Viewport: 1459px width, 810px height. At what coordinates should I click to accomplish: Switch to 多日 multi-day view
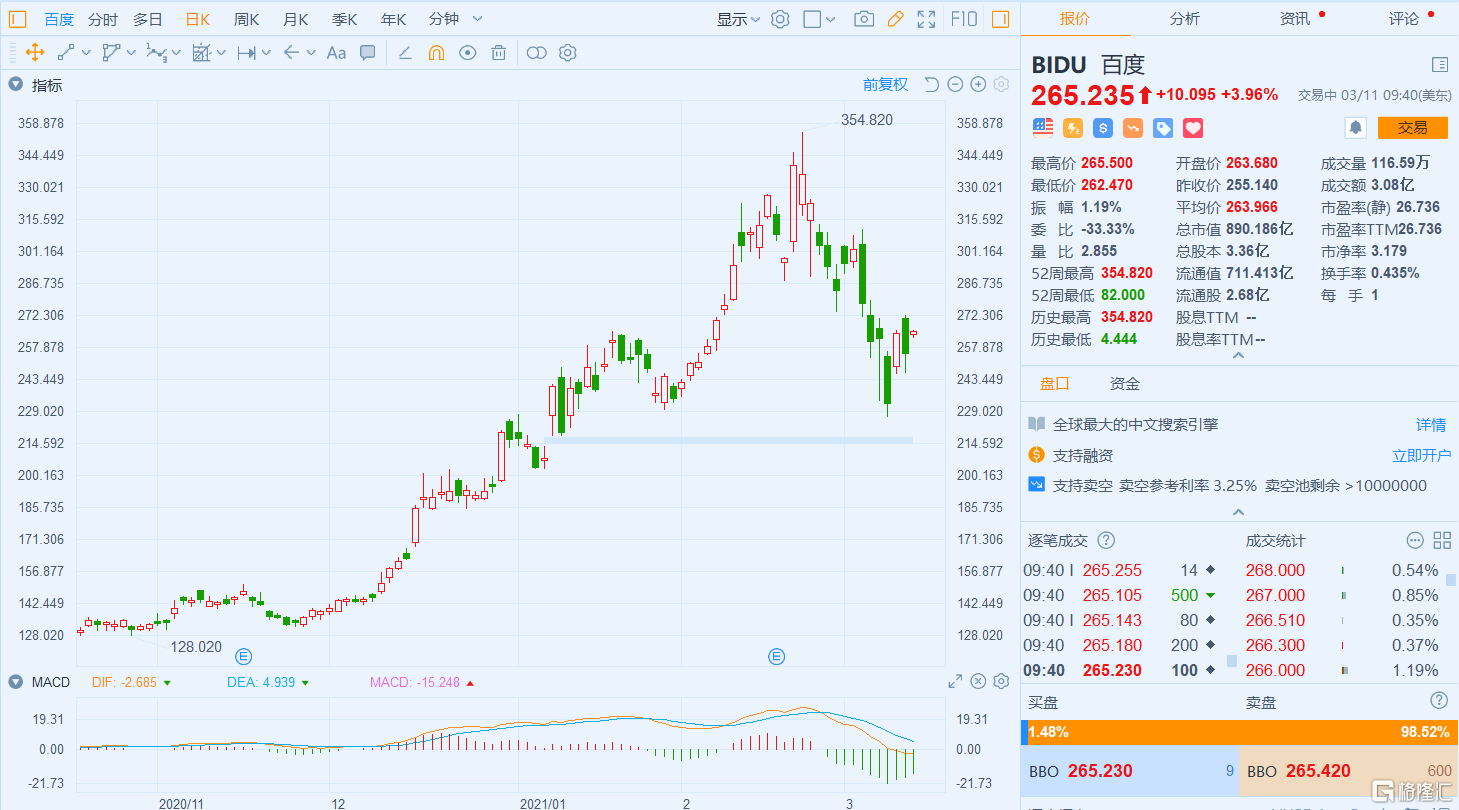(x=148, y=19)
